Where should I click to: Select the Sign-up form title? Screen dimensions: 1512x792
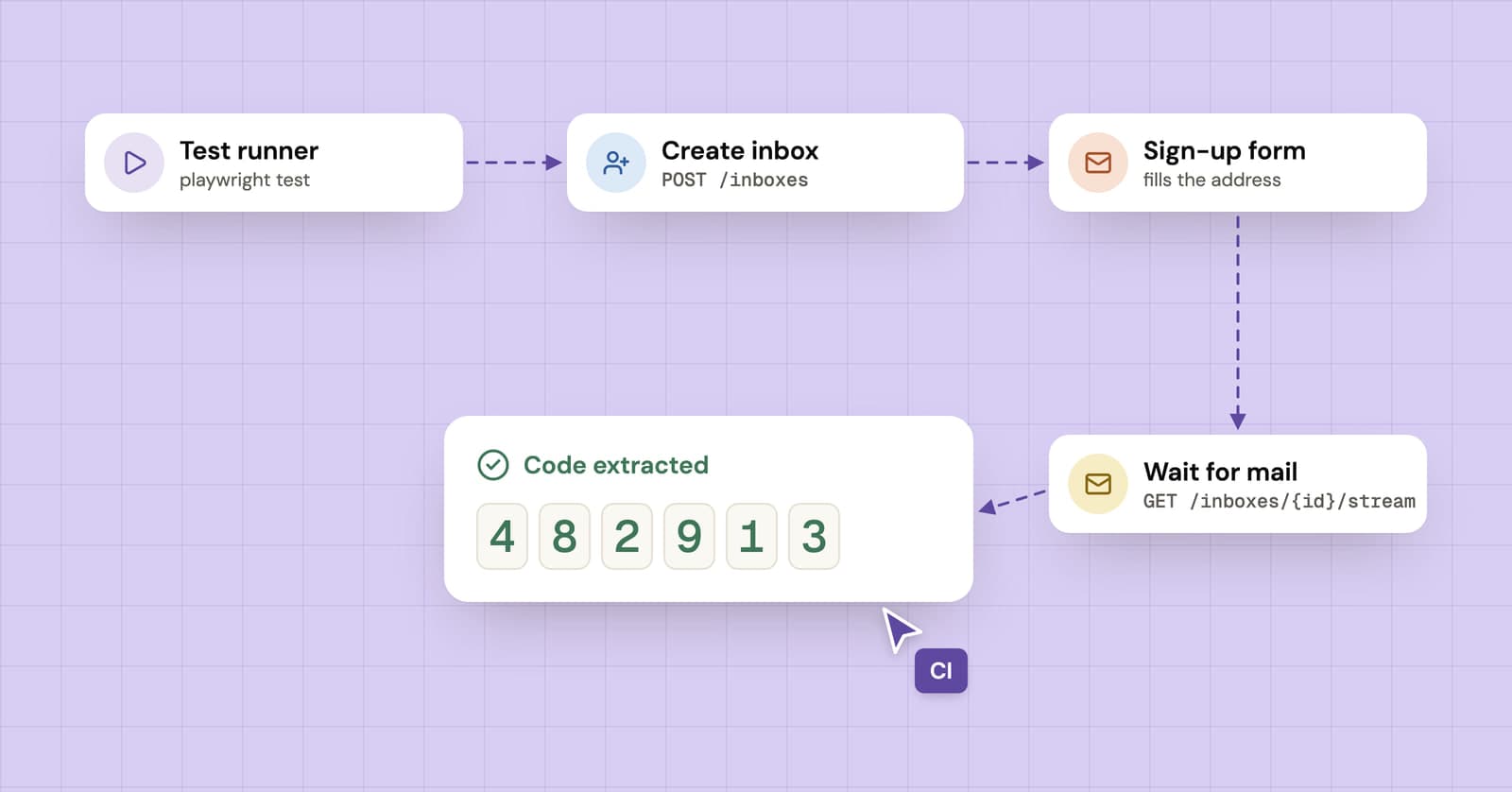1225,151
